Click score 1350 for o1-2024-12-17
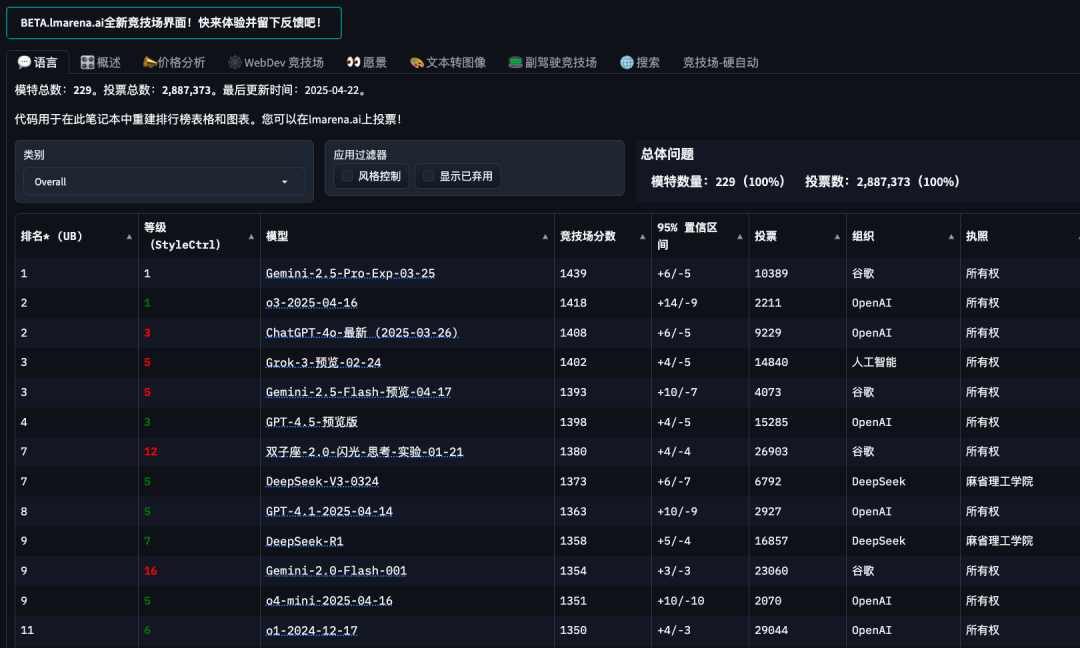This screenshot has height=648, width=1080. pyautogui.click(x=573, y=631)
